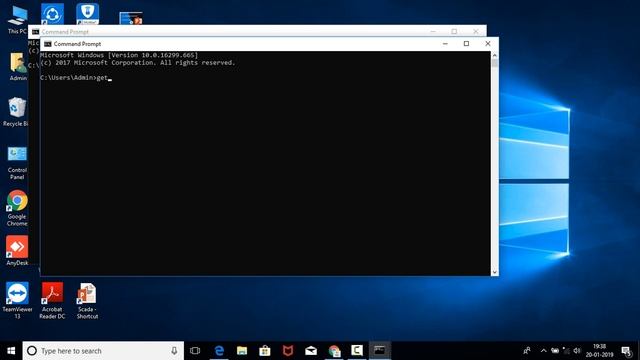
Task: Open the green C app in taskbar
Action: [357, 351]
